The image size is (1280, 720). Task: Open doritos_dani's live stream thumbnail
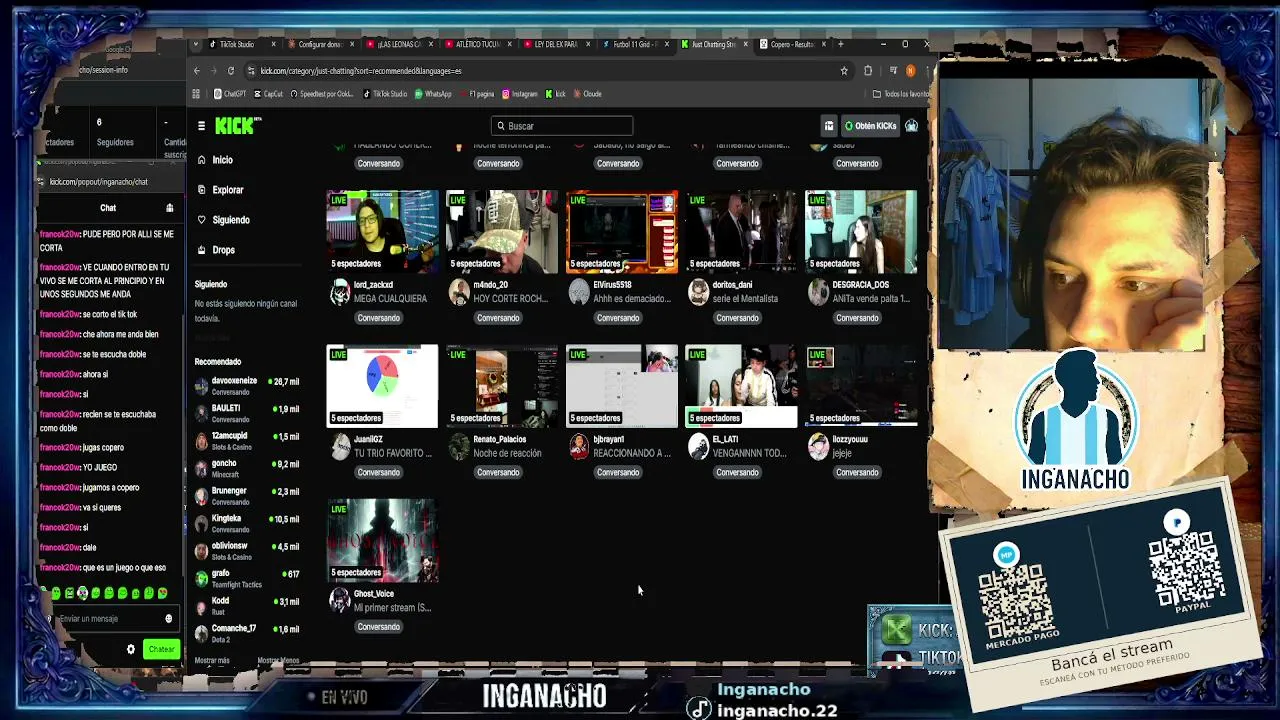click(x=741, y=232)
